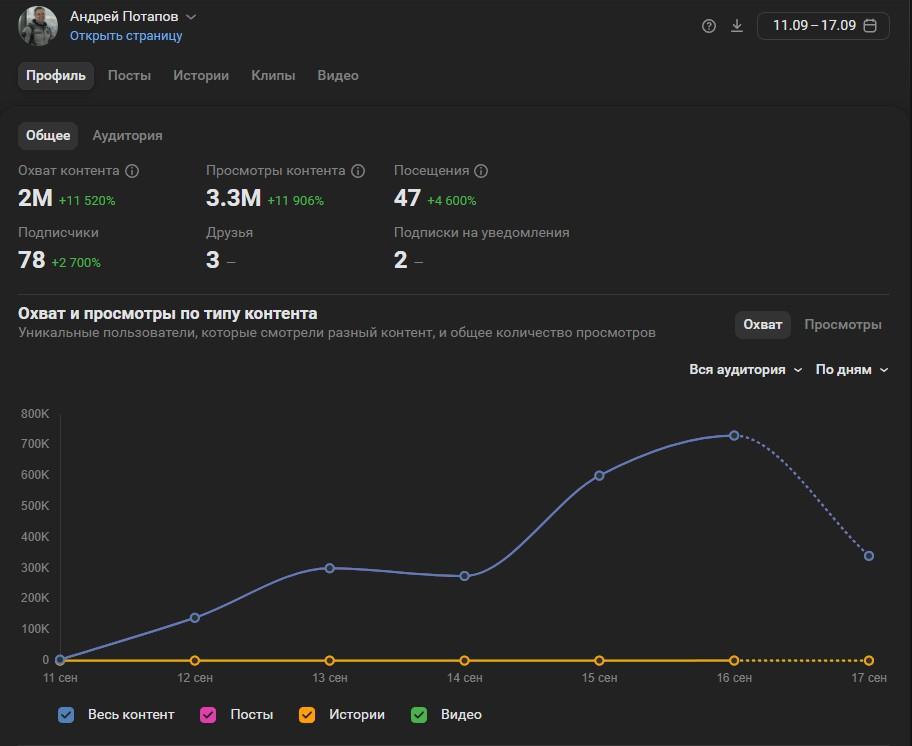This screenshot has width=912, height=746.
Task: Open the Клипы tab
Action: tap(273, 76)
